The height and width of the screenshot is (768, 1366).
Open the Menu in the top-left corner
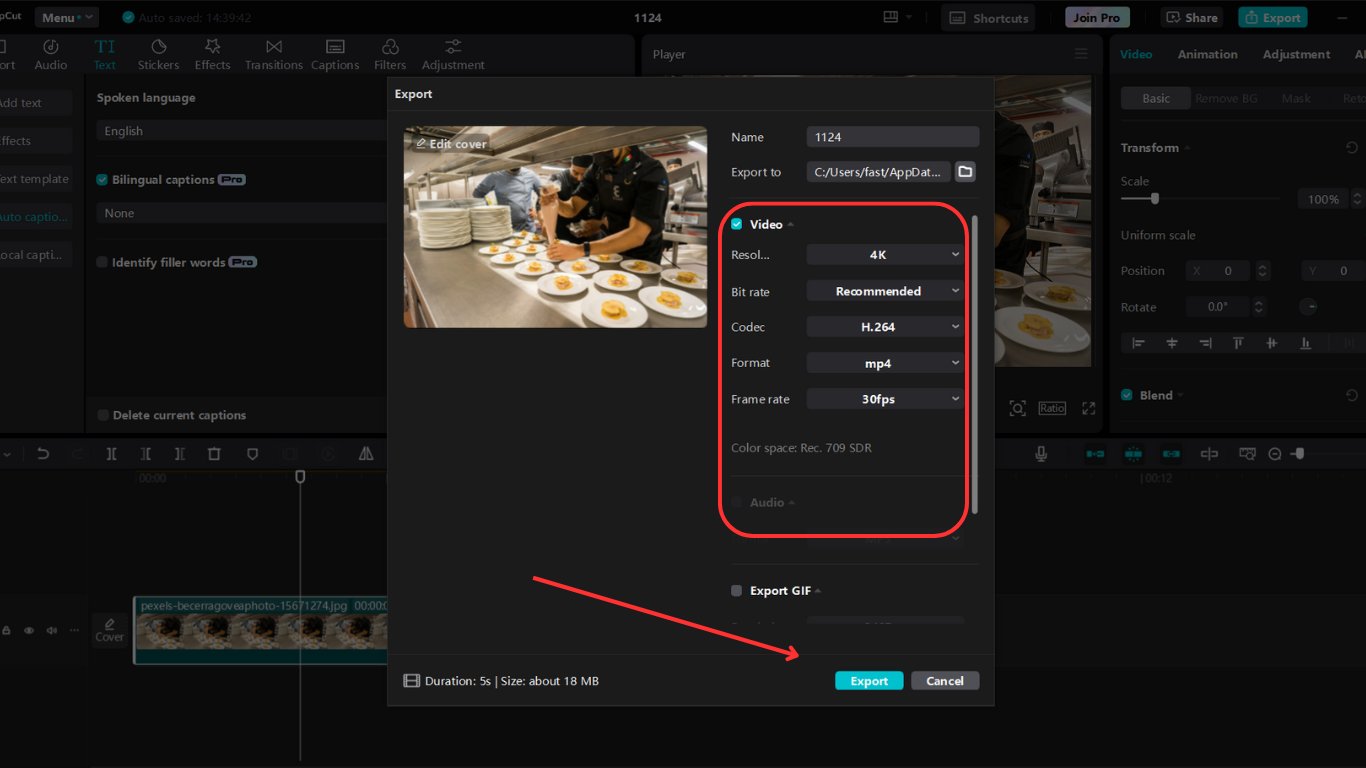pos(63,16)
